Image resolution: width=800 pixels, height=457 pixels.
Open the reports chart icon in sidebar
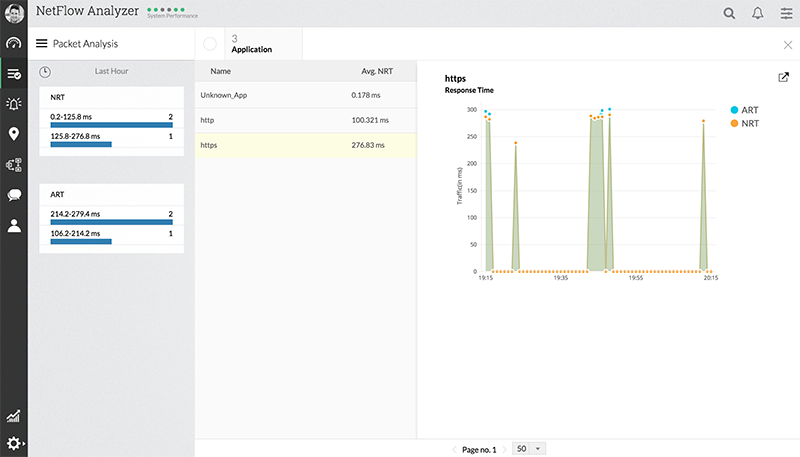(14, 416)
